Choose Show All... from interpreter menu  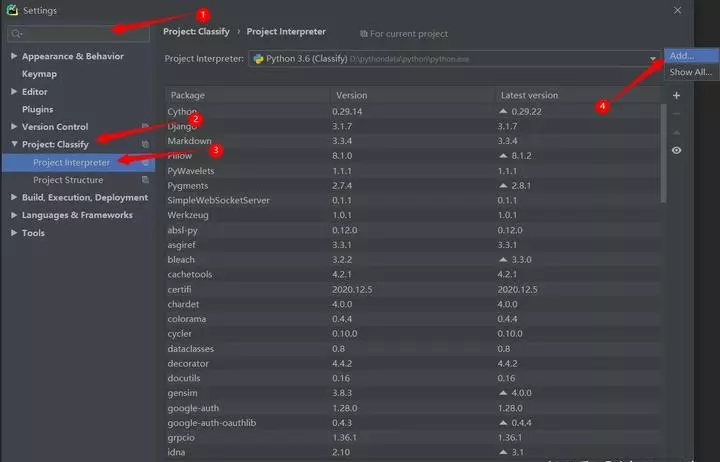pyautogui.click(x=691, y=72)
